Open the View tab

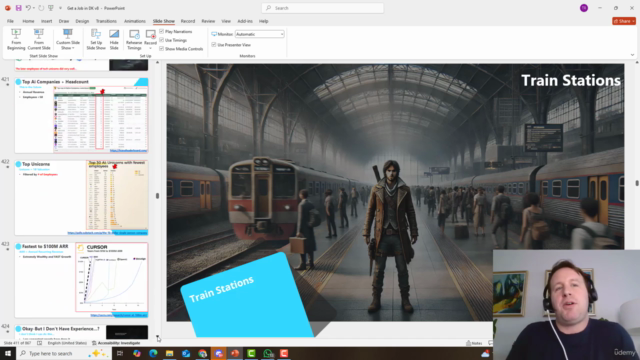point(226,21)
